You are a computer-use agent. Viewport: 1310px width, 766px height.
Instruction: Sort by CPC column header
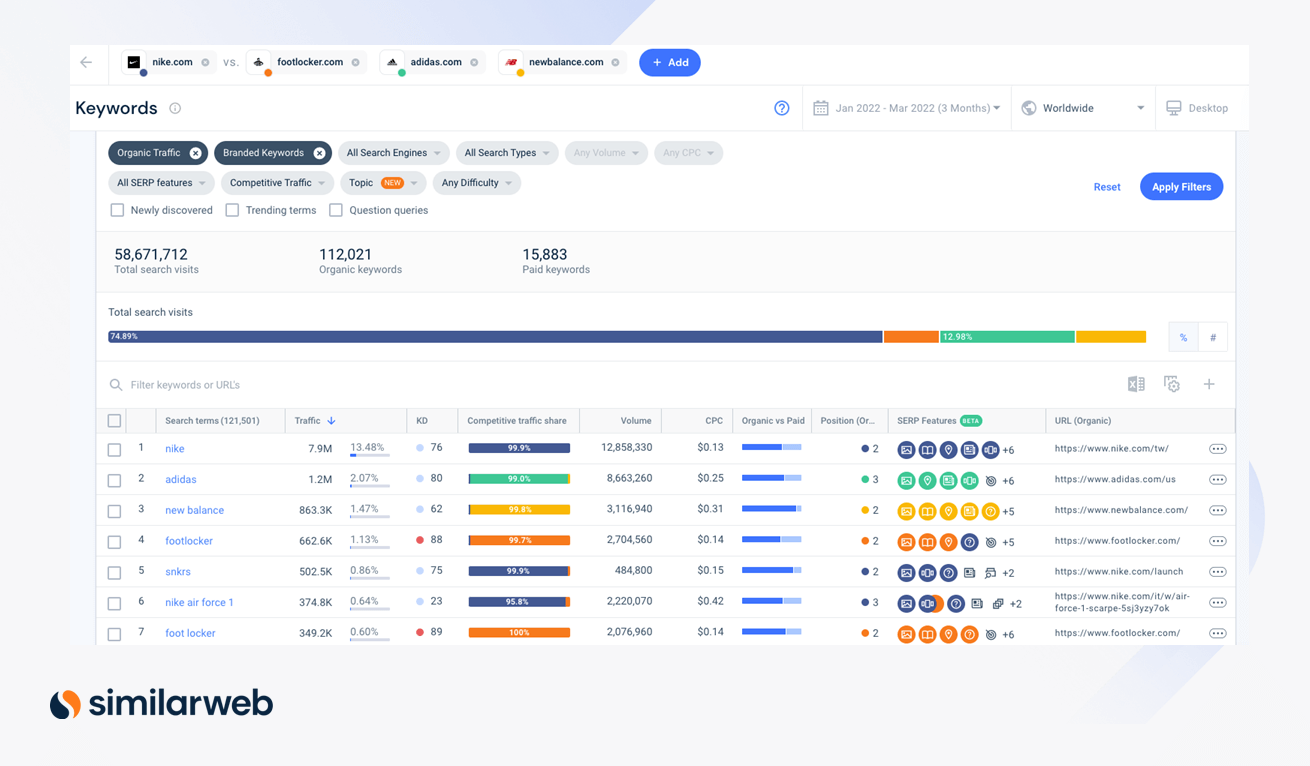pyautogui.click(x=714, y=421)
